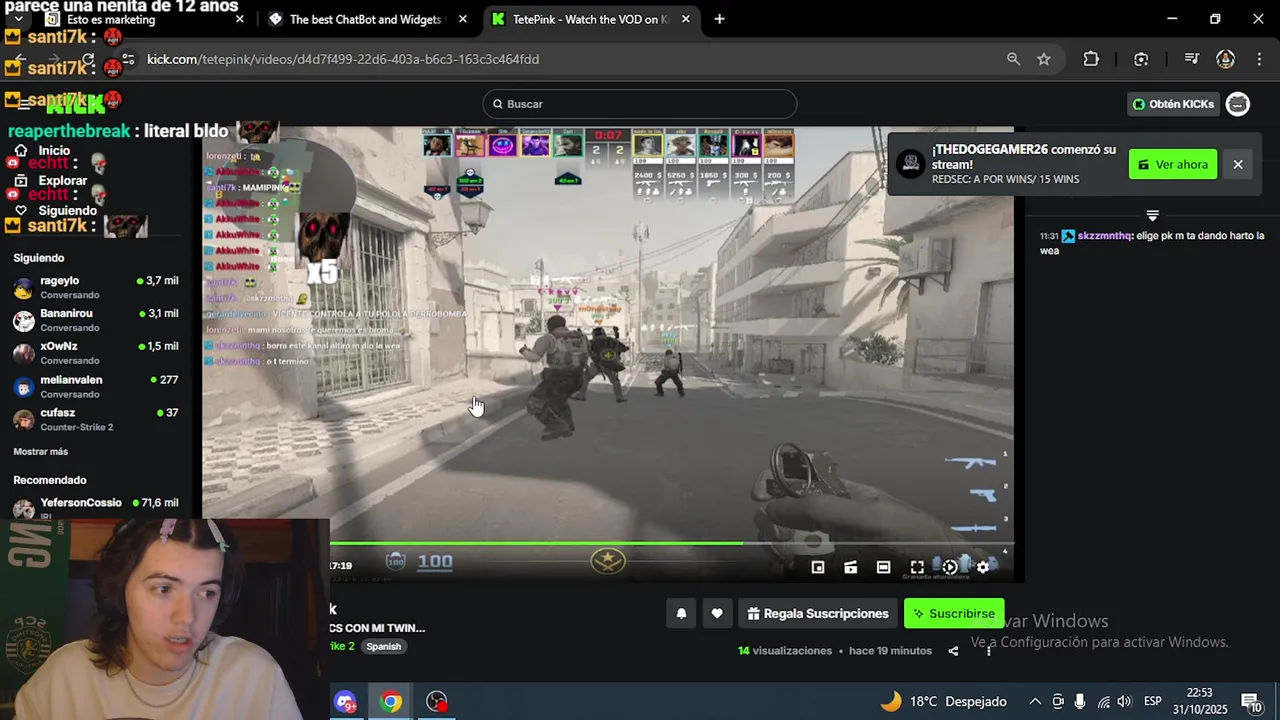Close 'The best ChatBot and Widgets' tab
This screenshot has width=1280, height=720.
pos(464,19)
